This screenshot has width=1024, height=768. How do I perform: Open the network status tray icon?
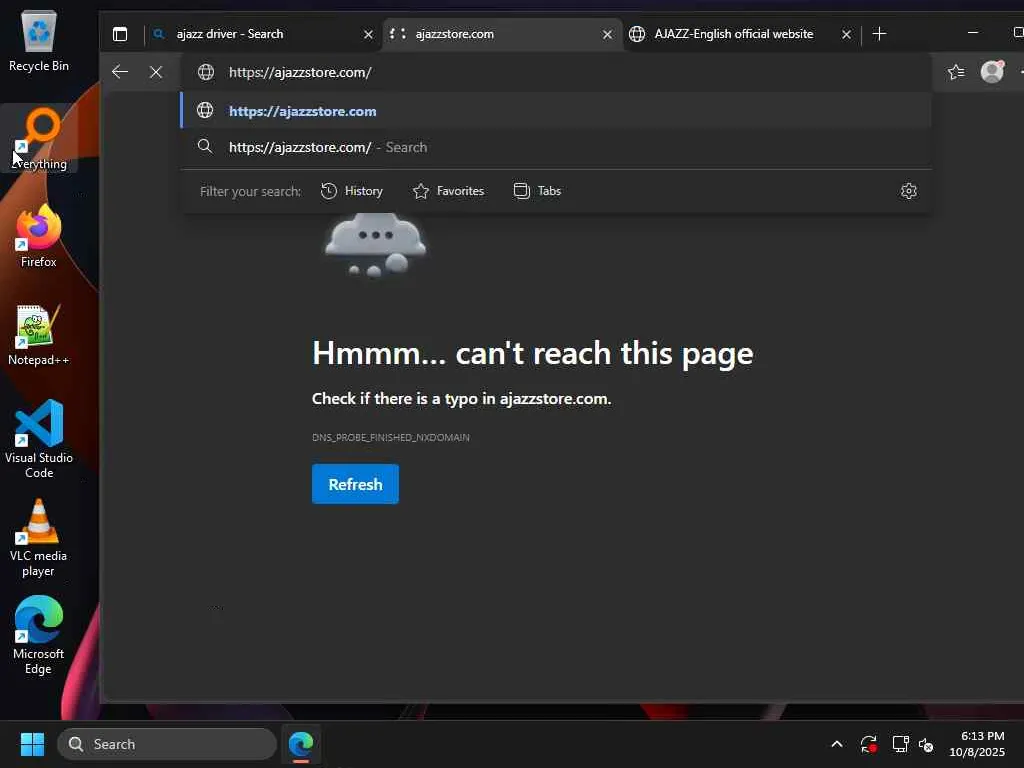coord(900,744)
